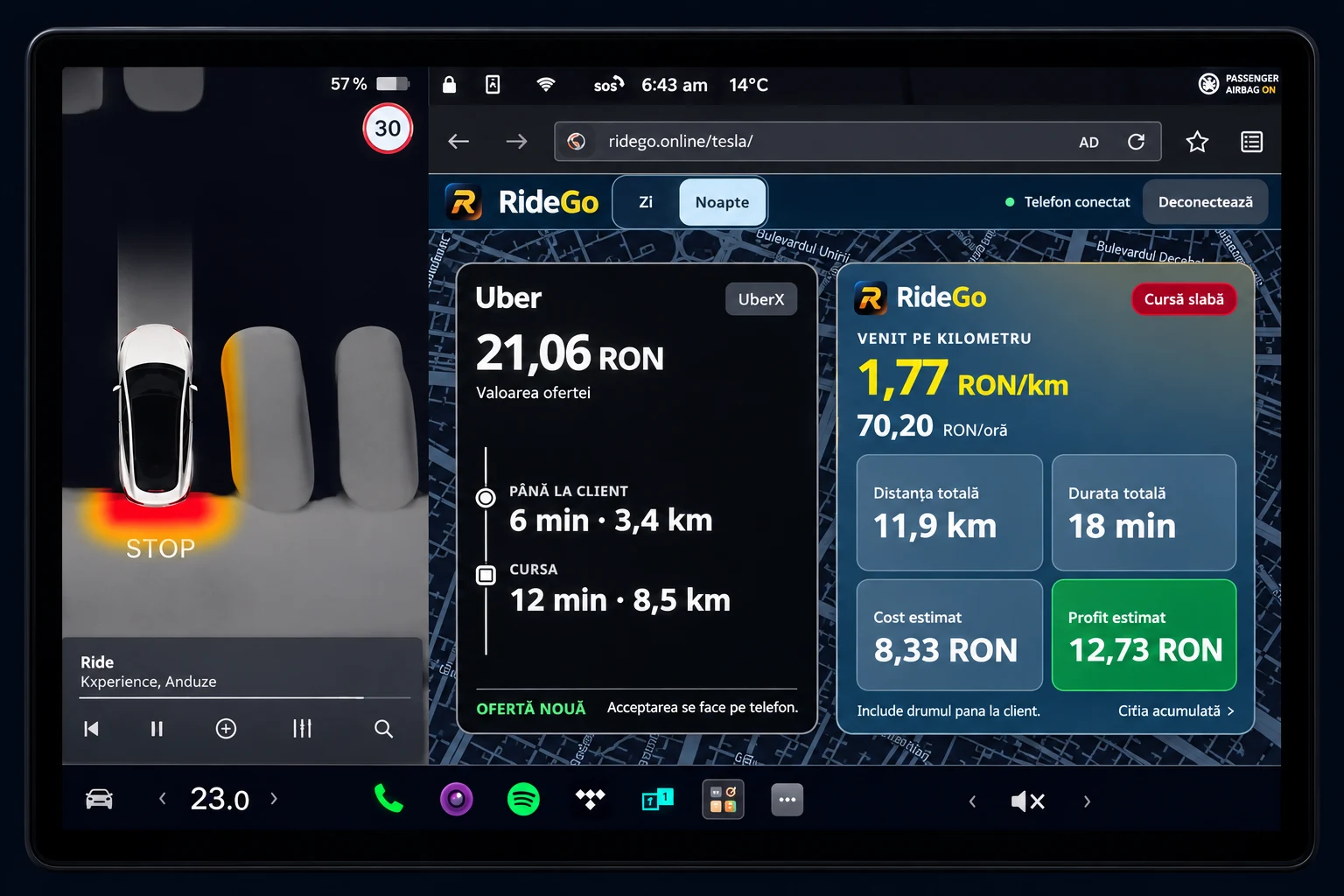Open the blue app with notification badge

tap(657, 799)
